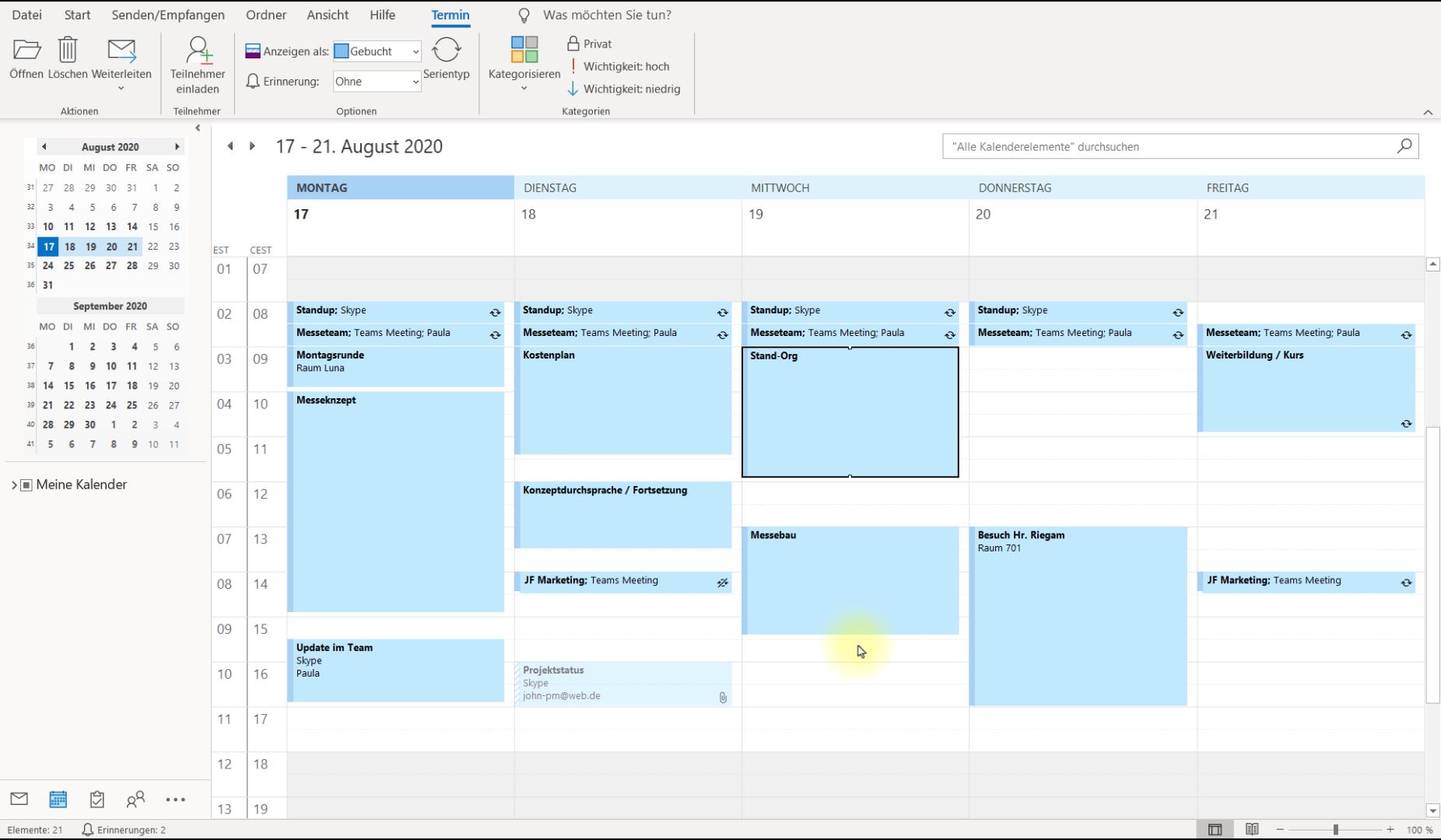Open the selected appointment with Öffnen

click(26, 51)
